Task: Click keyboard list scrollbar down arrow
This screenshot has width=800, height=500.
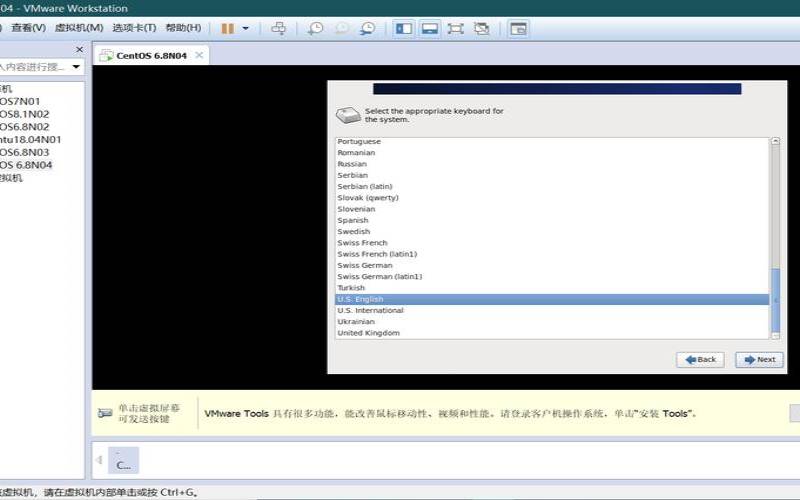Action: 776,336
